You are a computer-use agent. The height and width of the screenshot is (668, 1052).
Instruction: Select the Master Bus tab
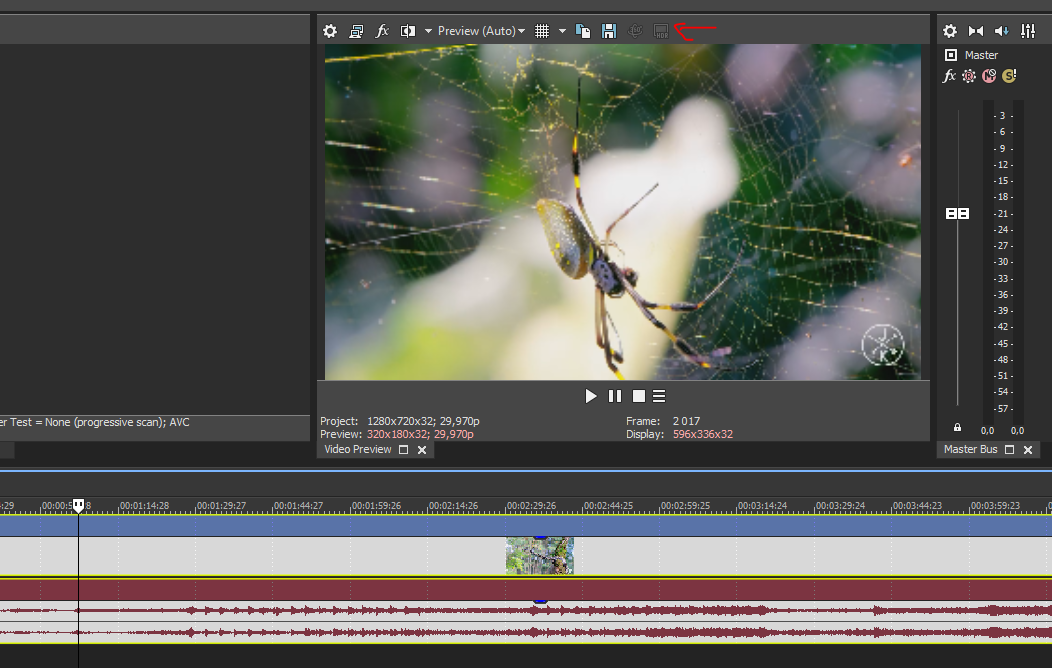[970, 449]
